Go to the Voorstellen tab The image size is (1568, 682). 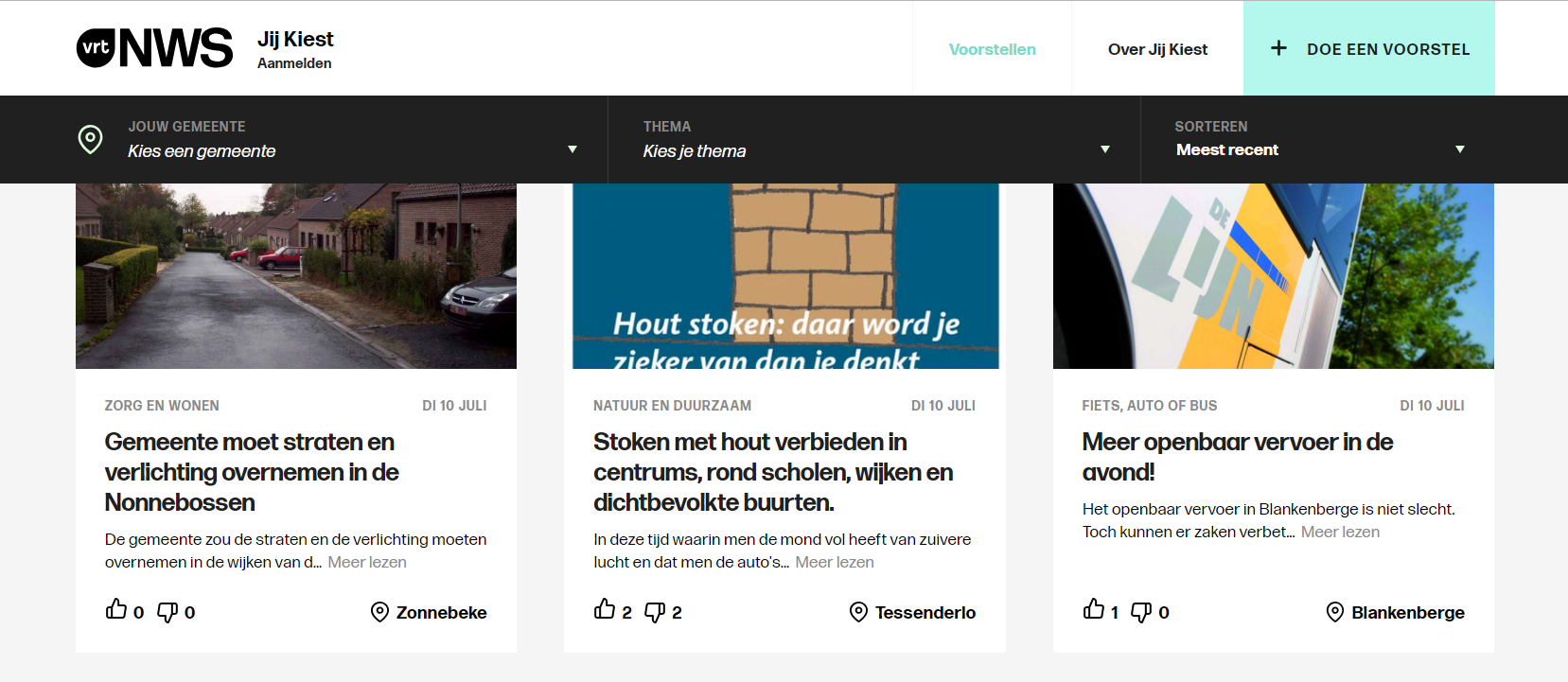(992, 49)
